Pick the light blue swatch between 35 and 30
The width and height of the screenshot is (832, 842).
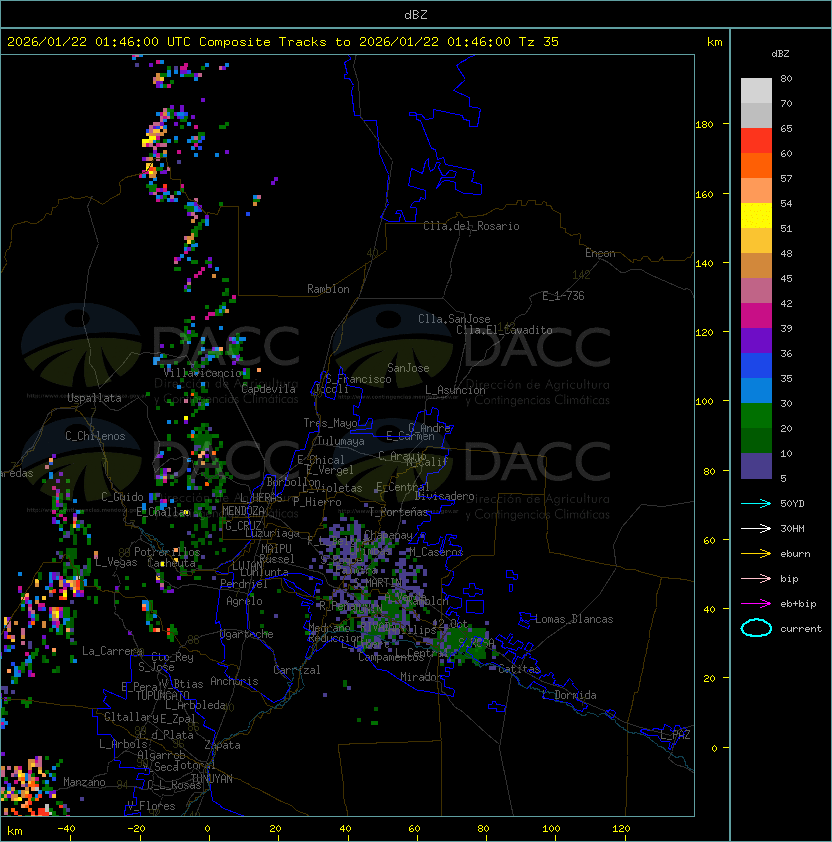pyautogui.click(x=756, y=391)
